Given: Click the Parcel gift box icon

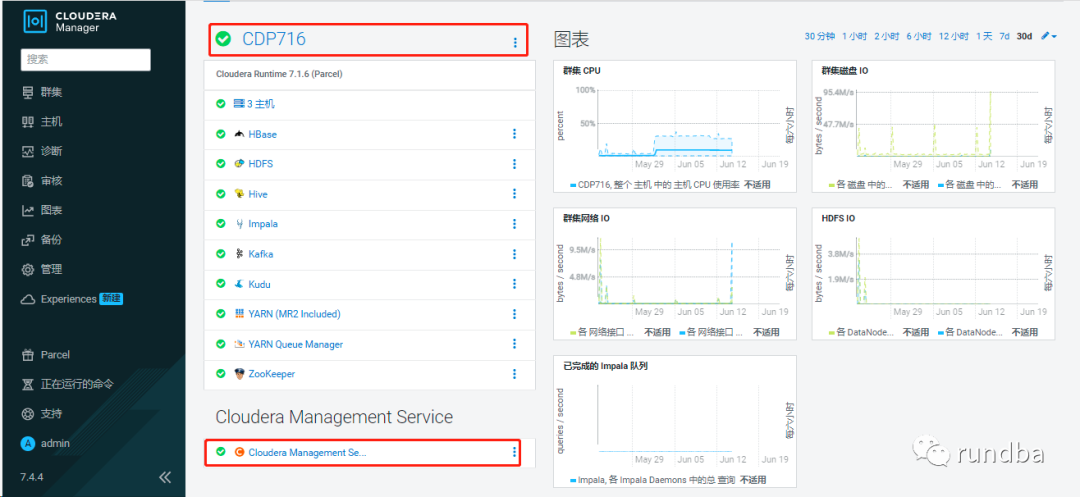Looking at the screenshot, I should pos(28,355).
